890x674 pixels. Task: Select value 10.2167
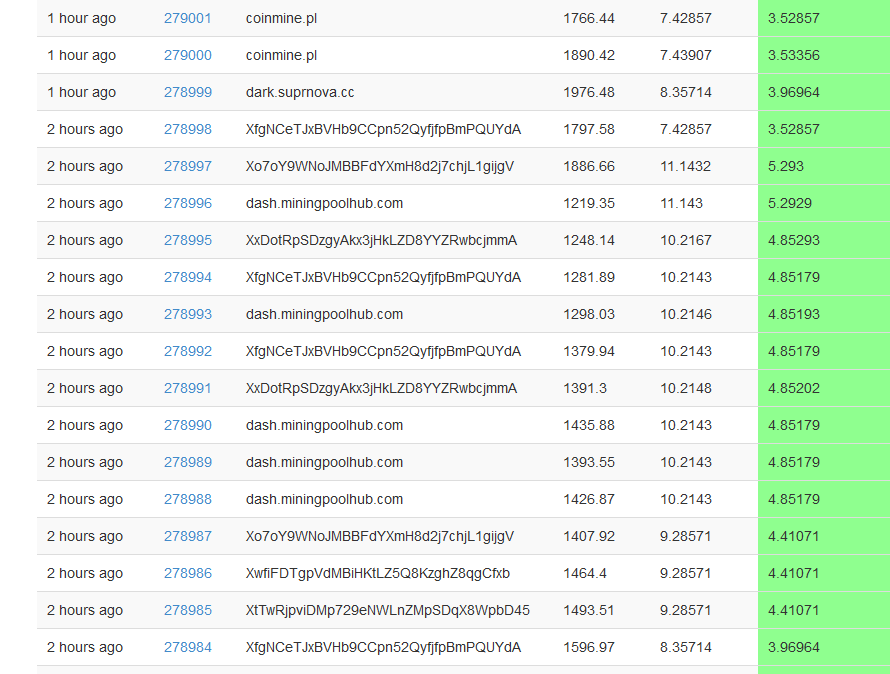pos(686,240)
